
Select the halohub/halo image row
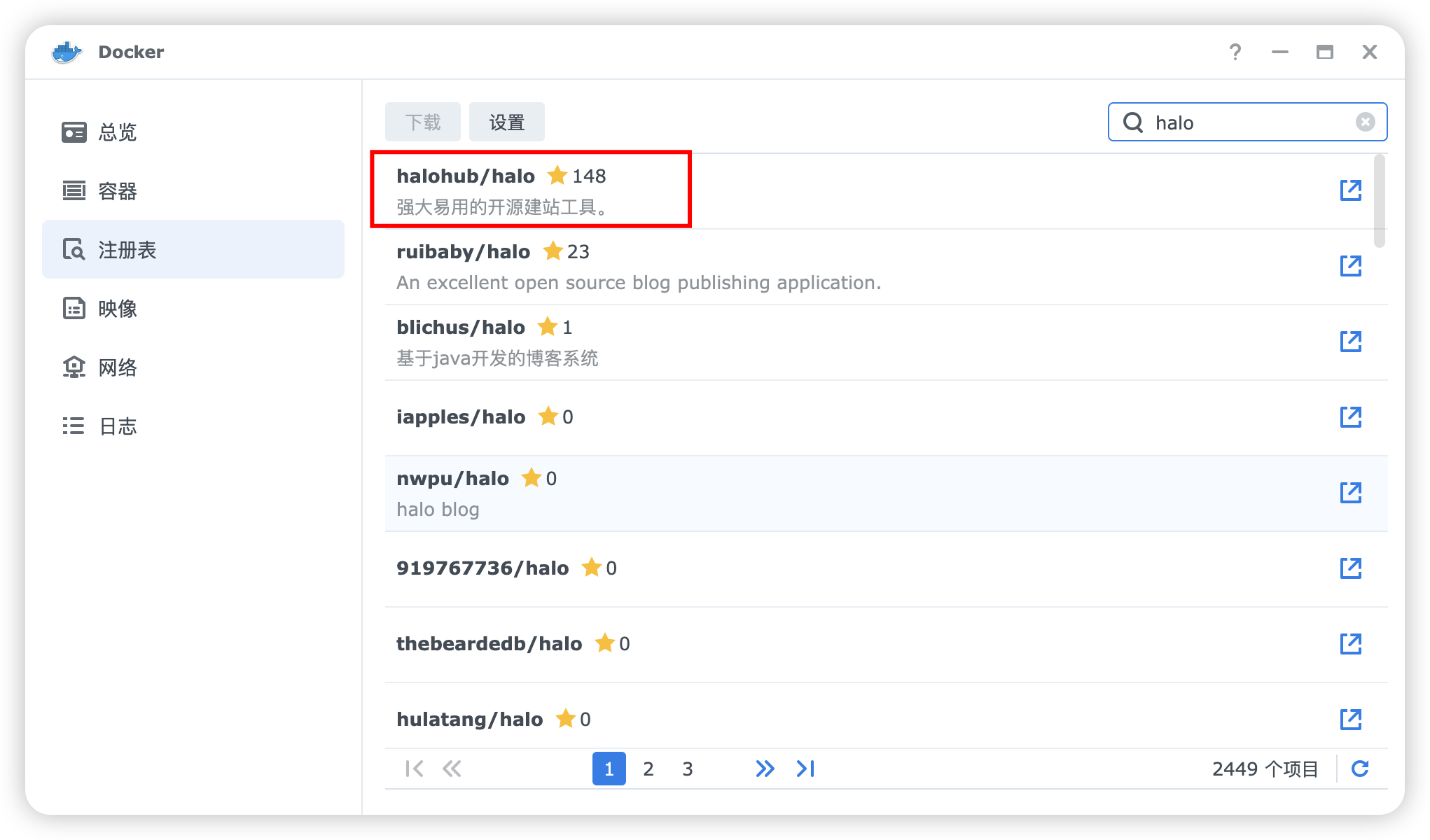[887, 191]
